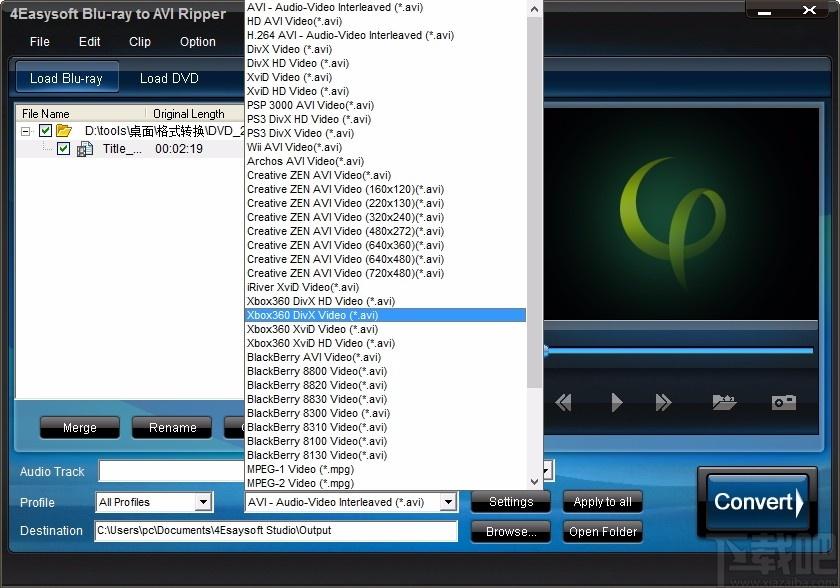Screen dimensions: 840x588
Task: Click the Merge button
Action: pyautogui.click(x=80, y=428)
